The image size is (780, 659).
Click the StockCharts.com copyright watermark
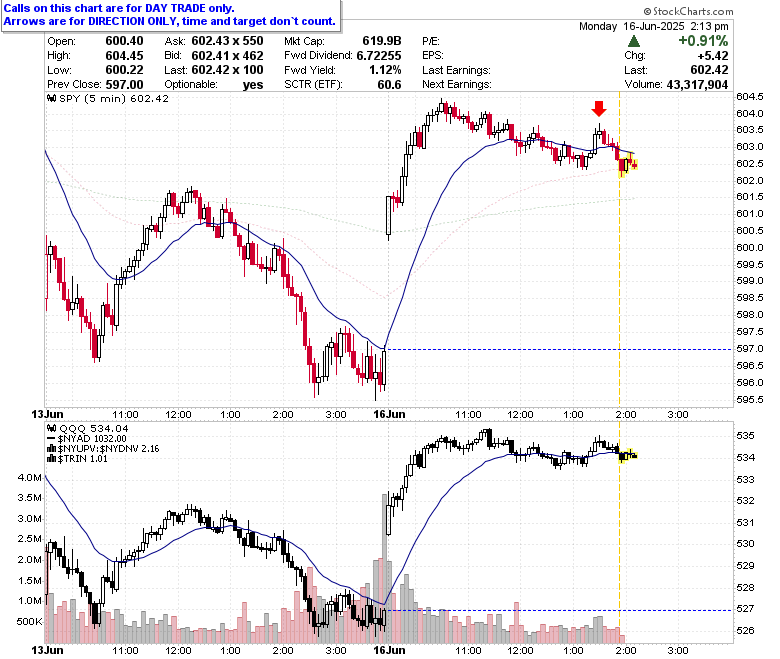(688, 11)
